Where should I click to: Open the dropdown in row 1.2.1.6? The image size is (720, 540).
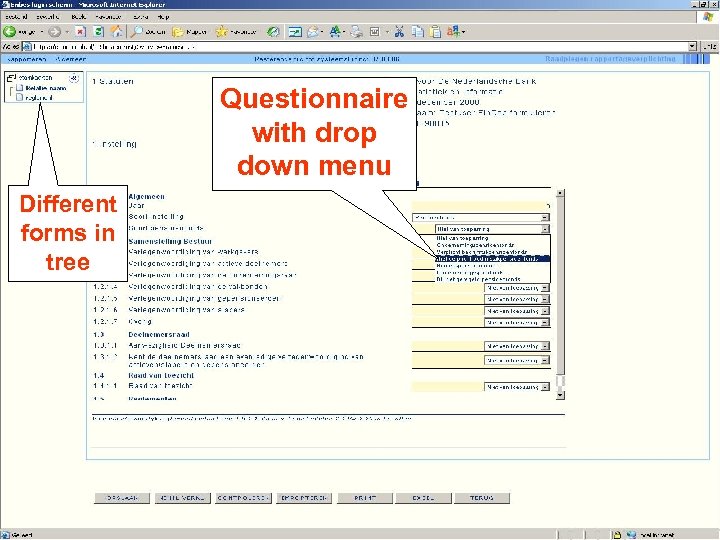517,311
